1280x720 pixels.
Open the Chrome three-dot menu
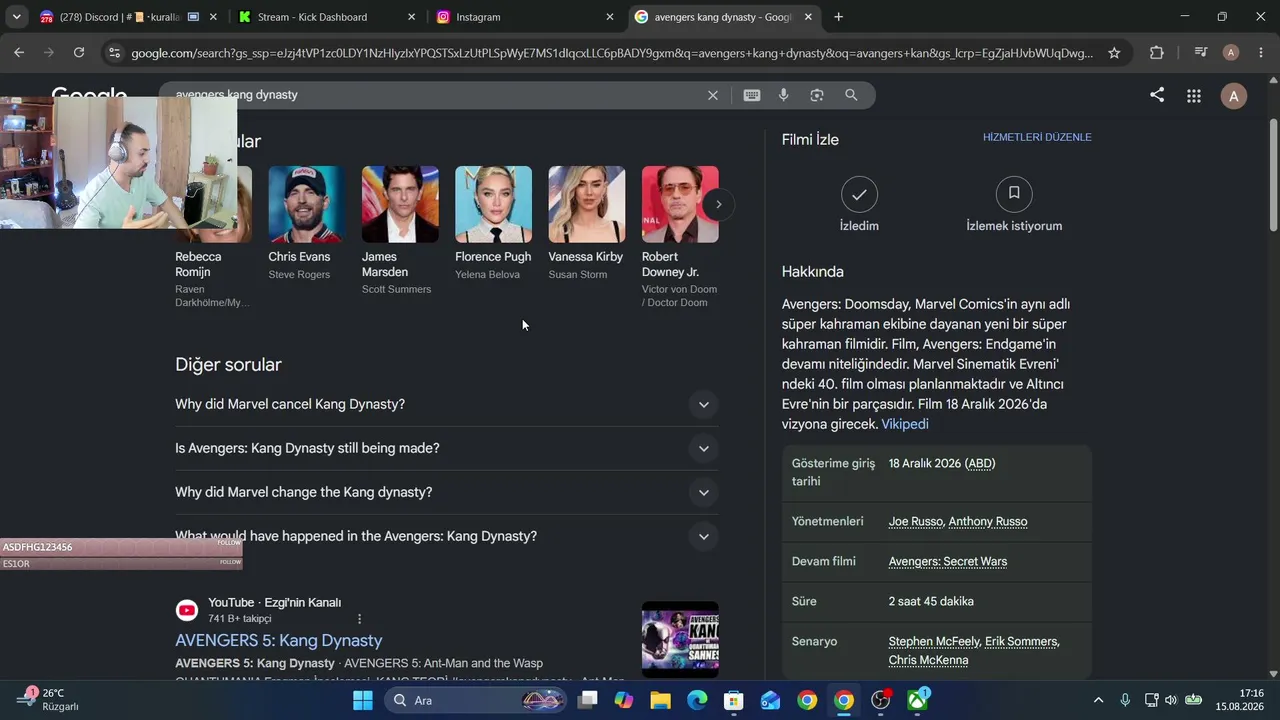(x=1260, y=53)
